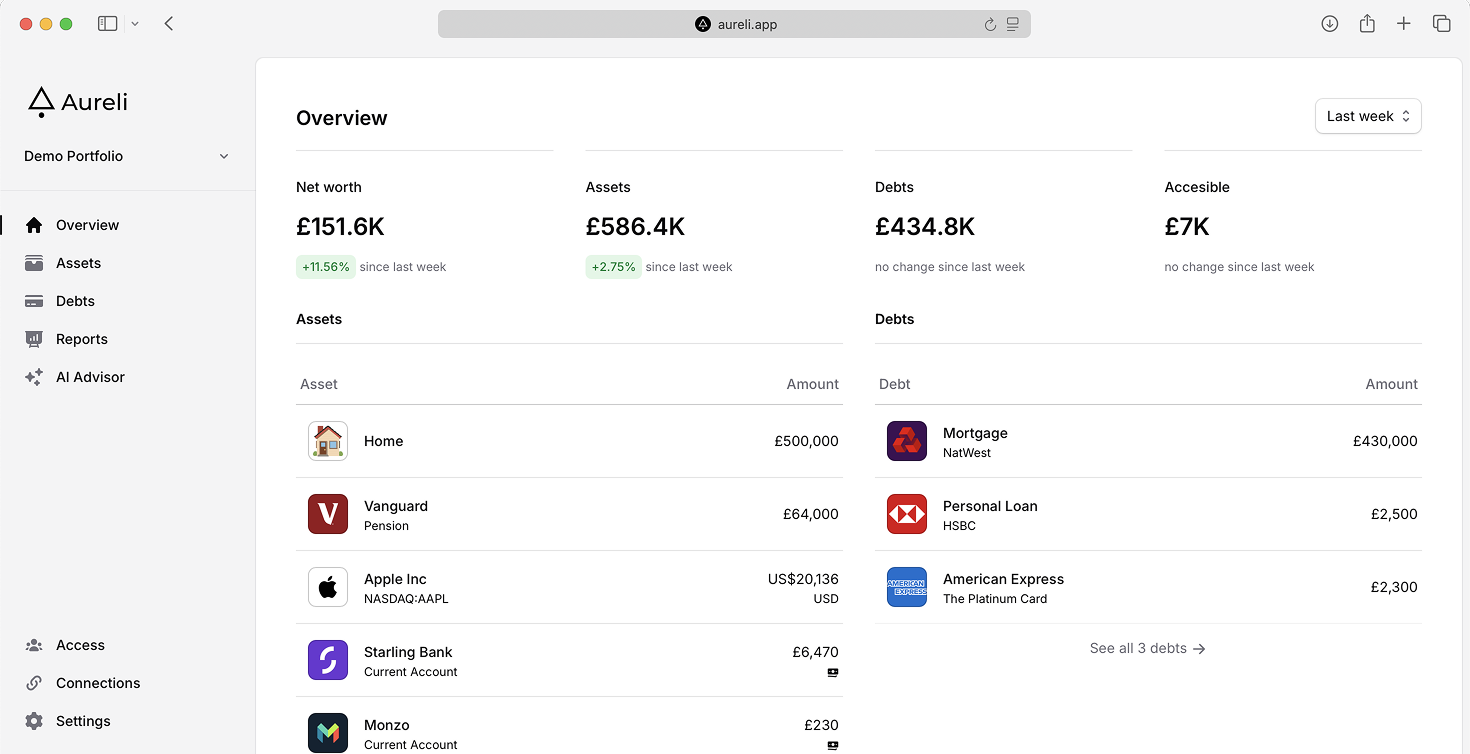Navigate to Debts in sidebar

click(75, 301)
